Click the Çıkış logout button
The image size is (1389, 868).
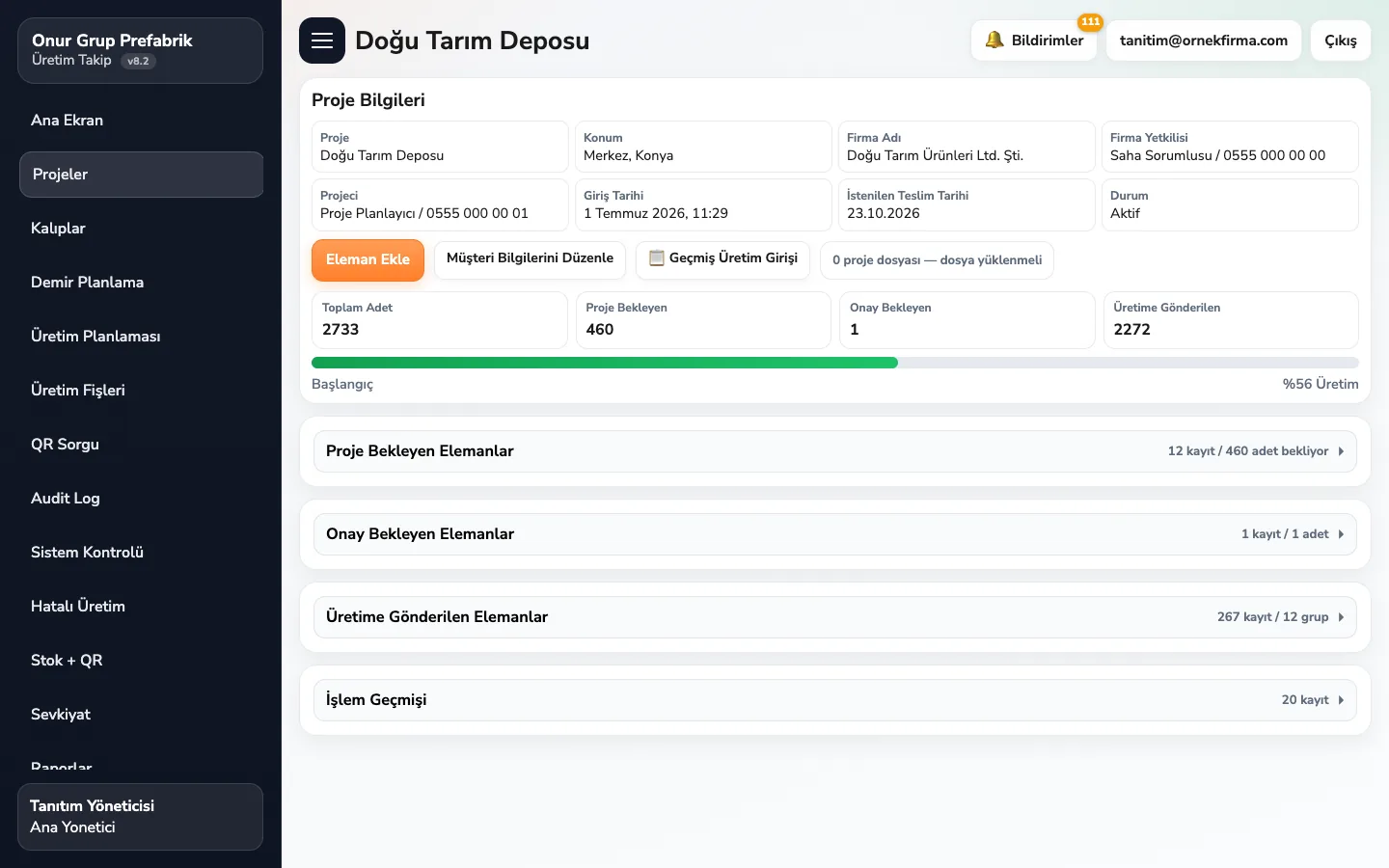1340,41
